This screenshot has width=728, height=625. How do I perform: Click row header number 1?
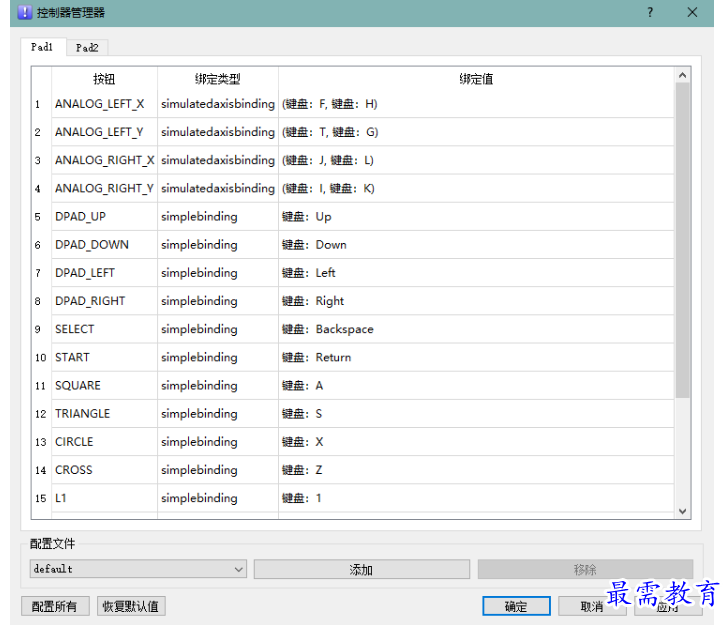tap(41, 104)
